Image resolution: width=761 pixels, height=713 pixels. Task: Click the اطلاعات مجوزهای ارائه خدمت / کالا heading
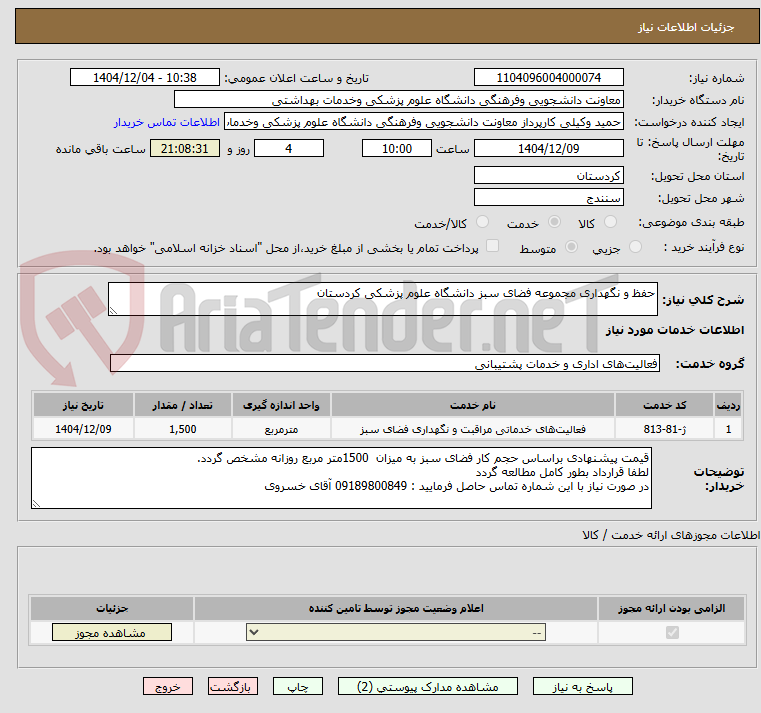pos(671,535)
